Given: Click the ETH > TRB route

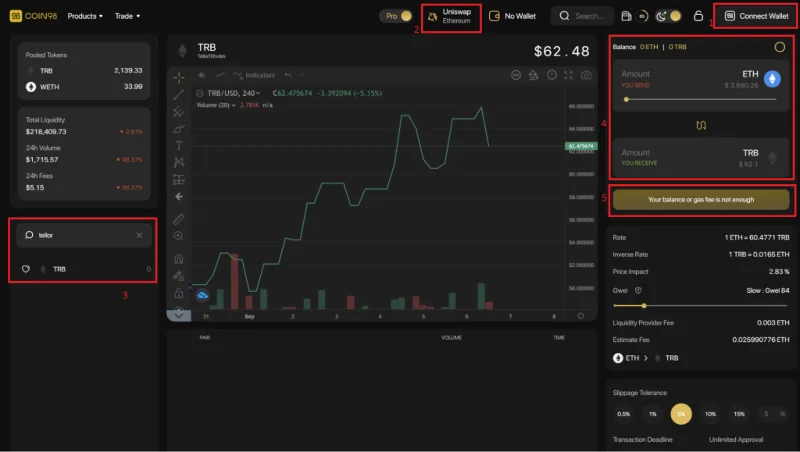Looking at the screenshot, I should (645, 358).
